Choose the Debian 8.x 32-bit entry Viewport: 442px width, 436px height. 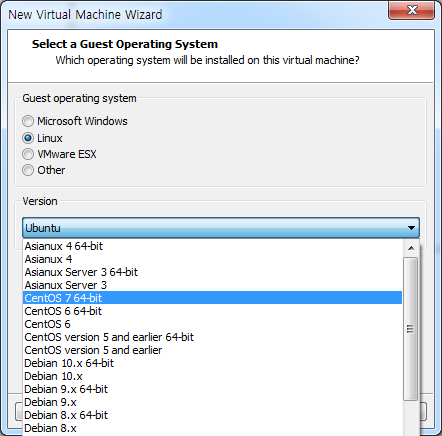pyautogui.click(x=212, y=428)
